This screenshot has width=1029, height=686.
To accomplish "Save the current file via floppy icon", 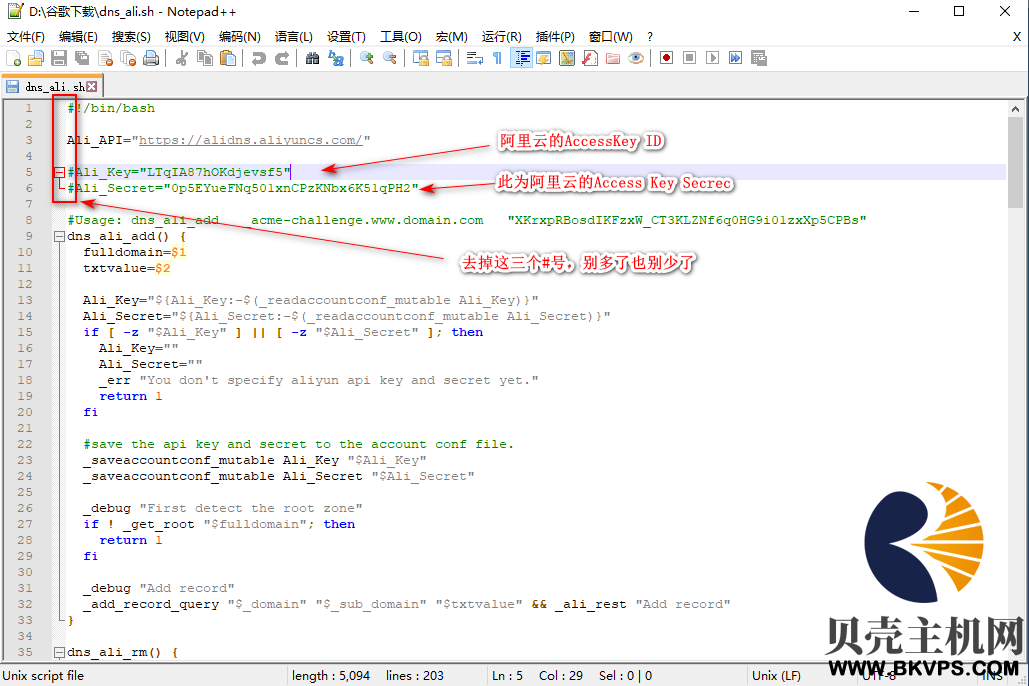I will [x=59, y=58].
